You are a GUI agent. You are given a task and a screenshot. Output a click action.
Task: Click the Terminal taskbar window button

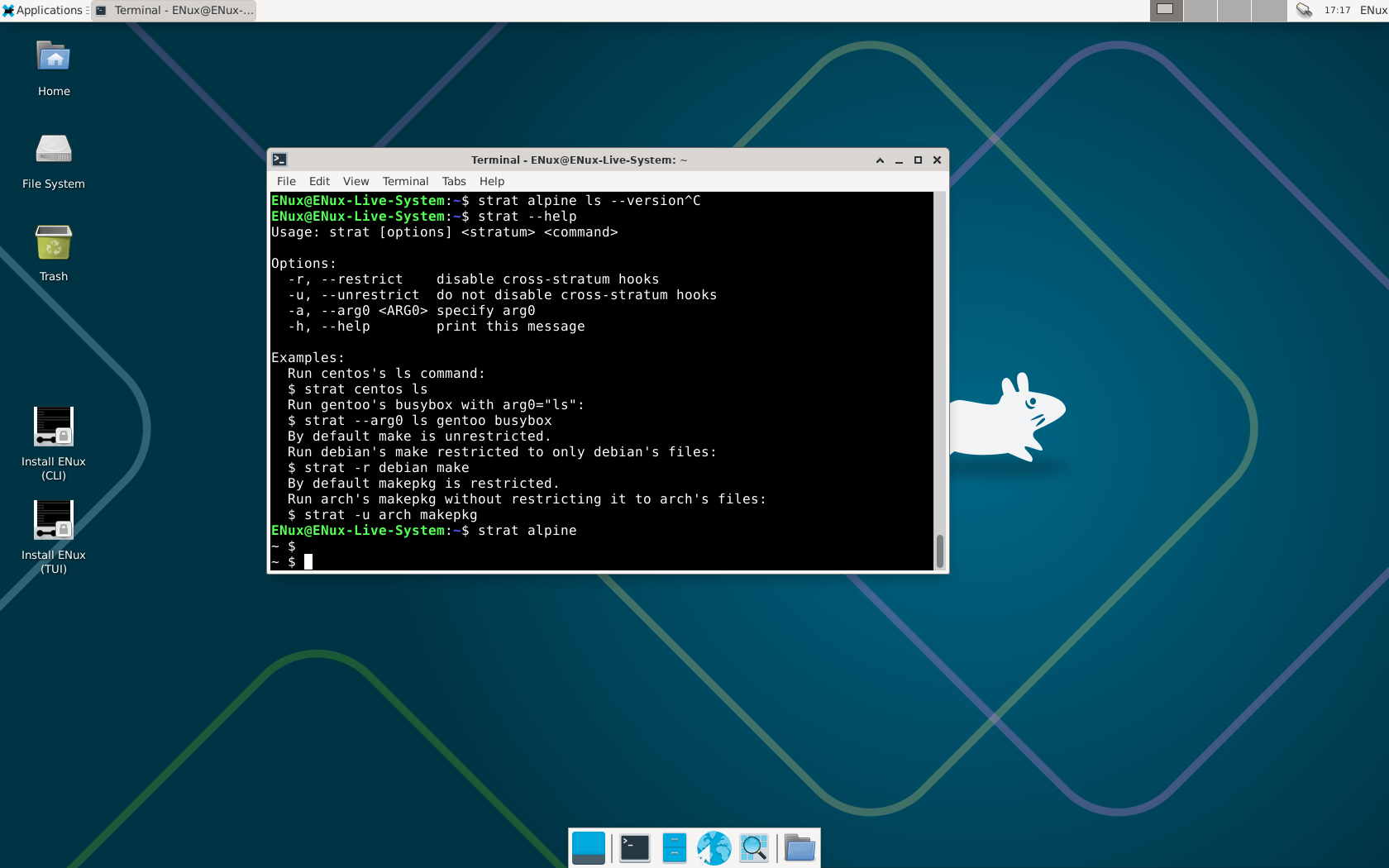coord(174,10)
